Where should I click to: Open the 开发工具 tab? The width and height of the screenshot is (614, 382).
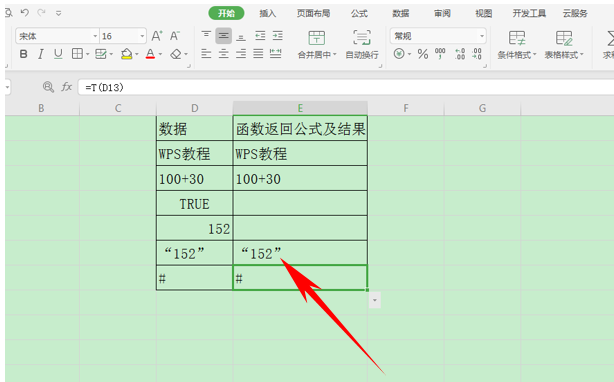click(529, 13)
